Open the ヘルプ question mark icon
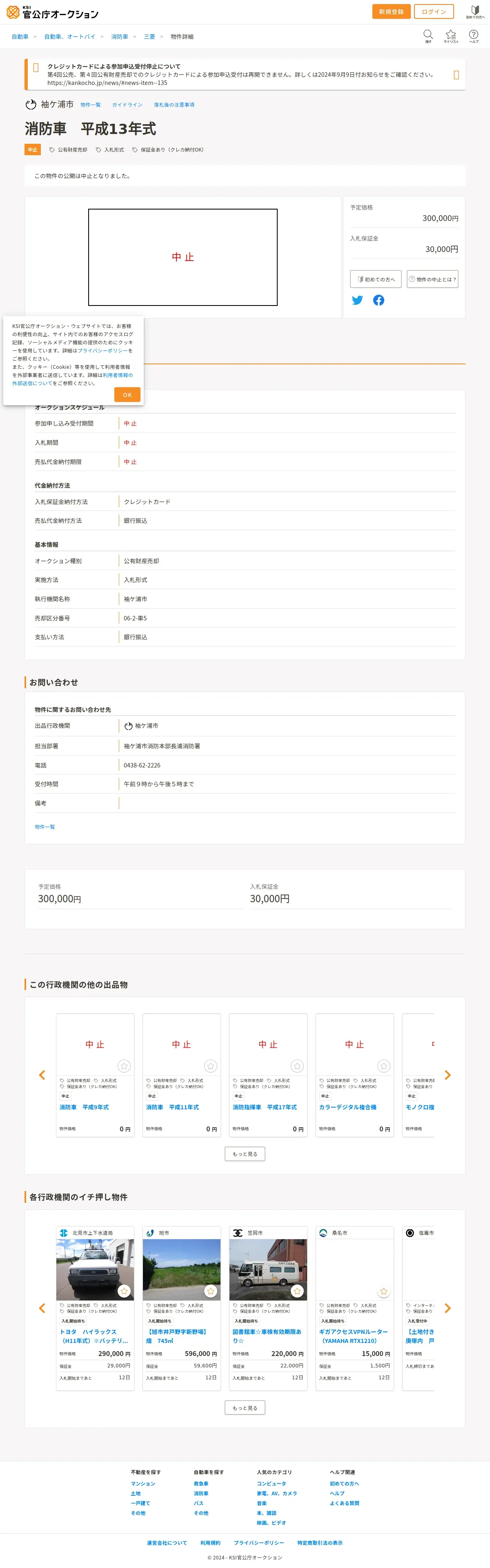 point(474,36)
